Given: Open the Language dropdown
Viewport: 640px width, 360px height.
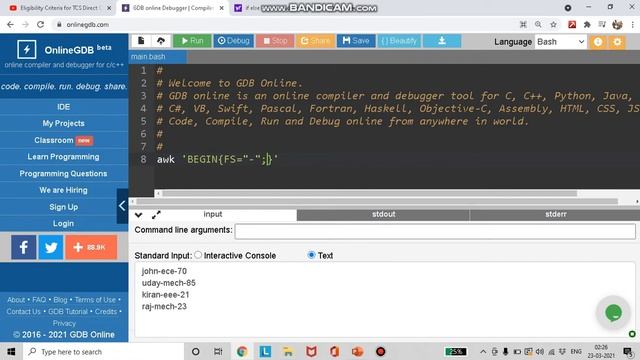Looking at the screenshot, I should (561, 42).
